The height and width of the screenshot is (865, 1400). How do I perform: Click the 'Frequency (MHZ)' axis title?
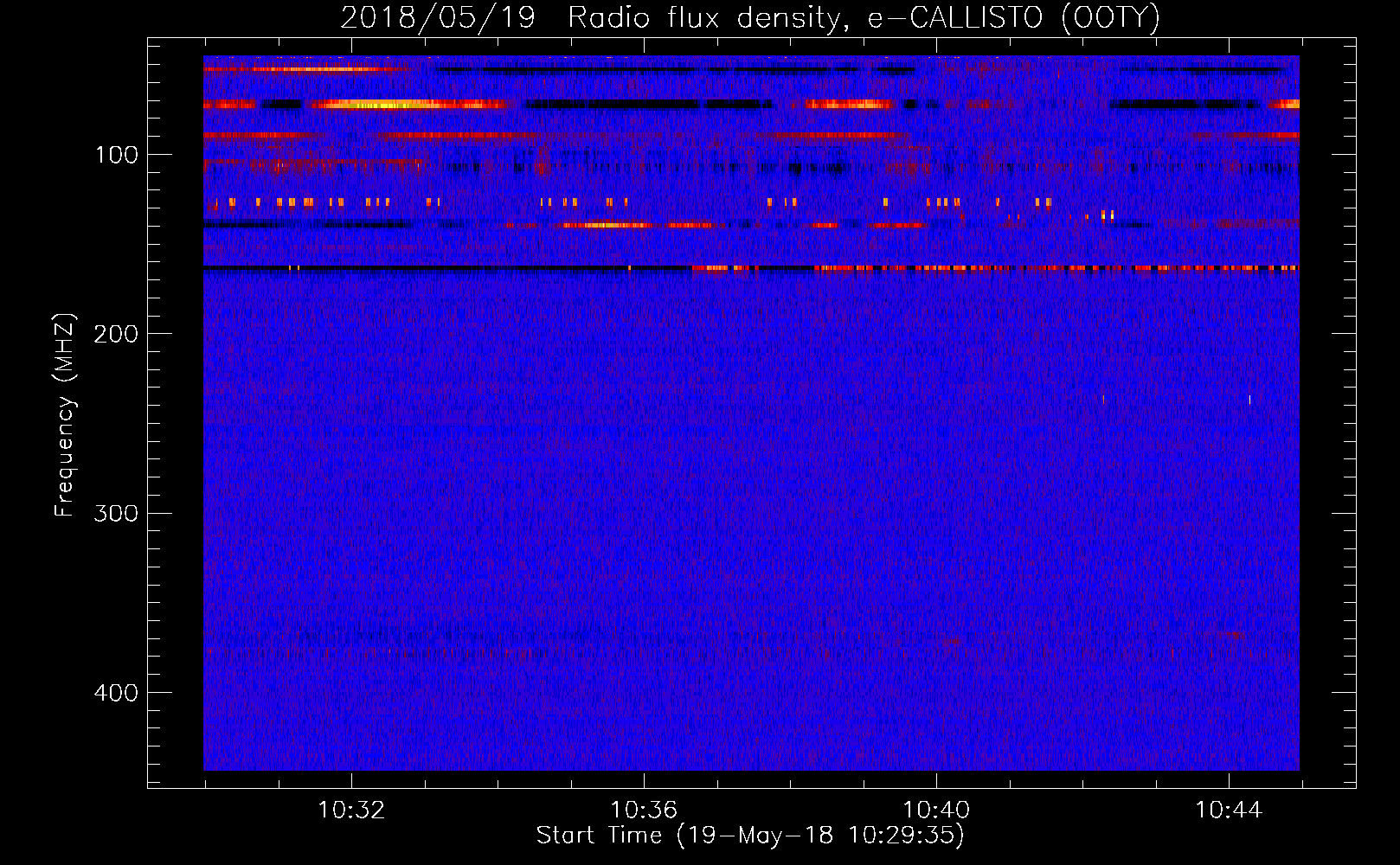click(65, 415)
